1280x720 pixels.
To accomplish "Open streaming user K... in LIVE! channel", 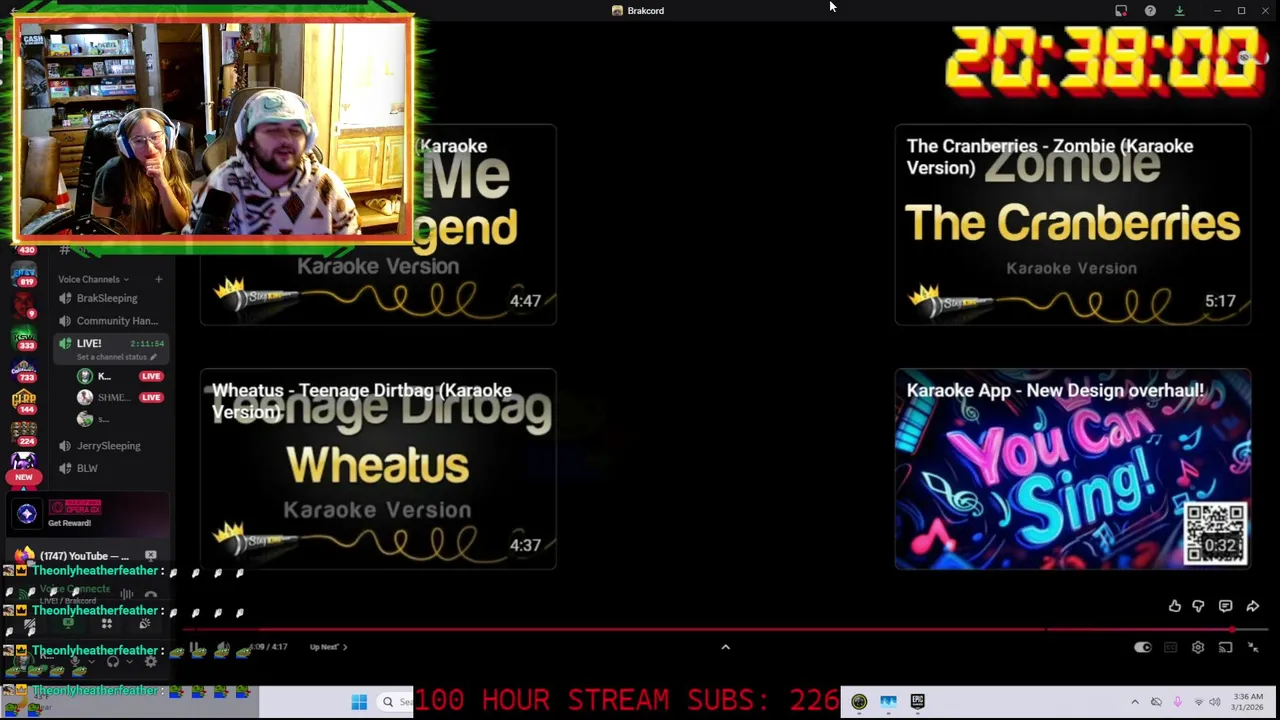I will (x=118, y=376).
